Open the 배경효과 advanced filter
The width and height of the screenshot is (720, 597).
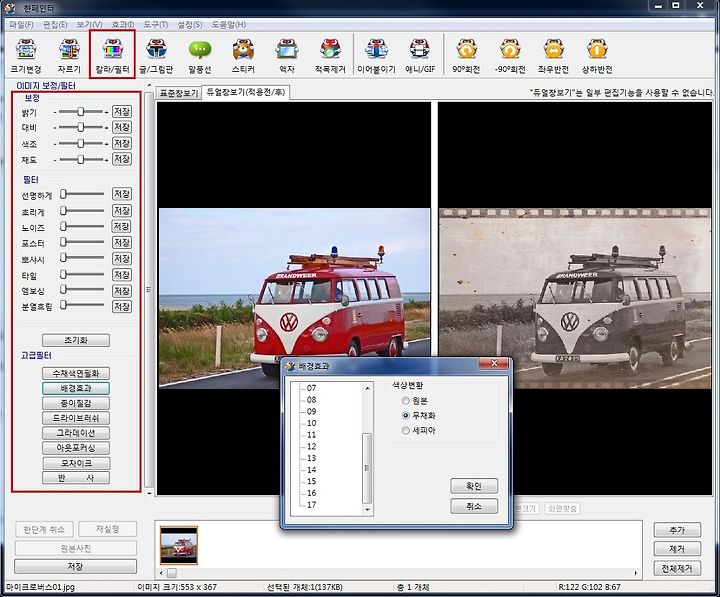coord(76,388)
